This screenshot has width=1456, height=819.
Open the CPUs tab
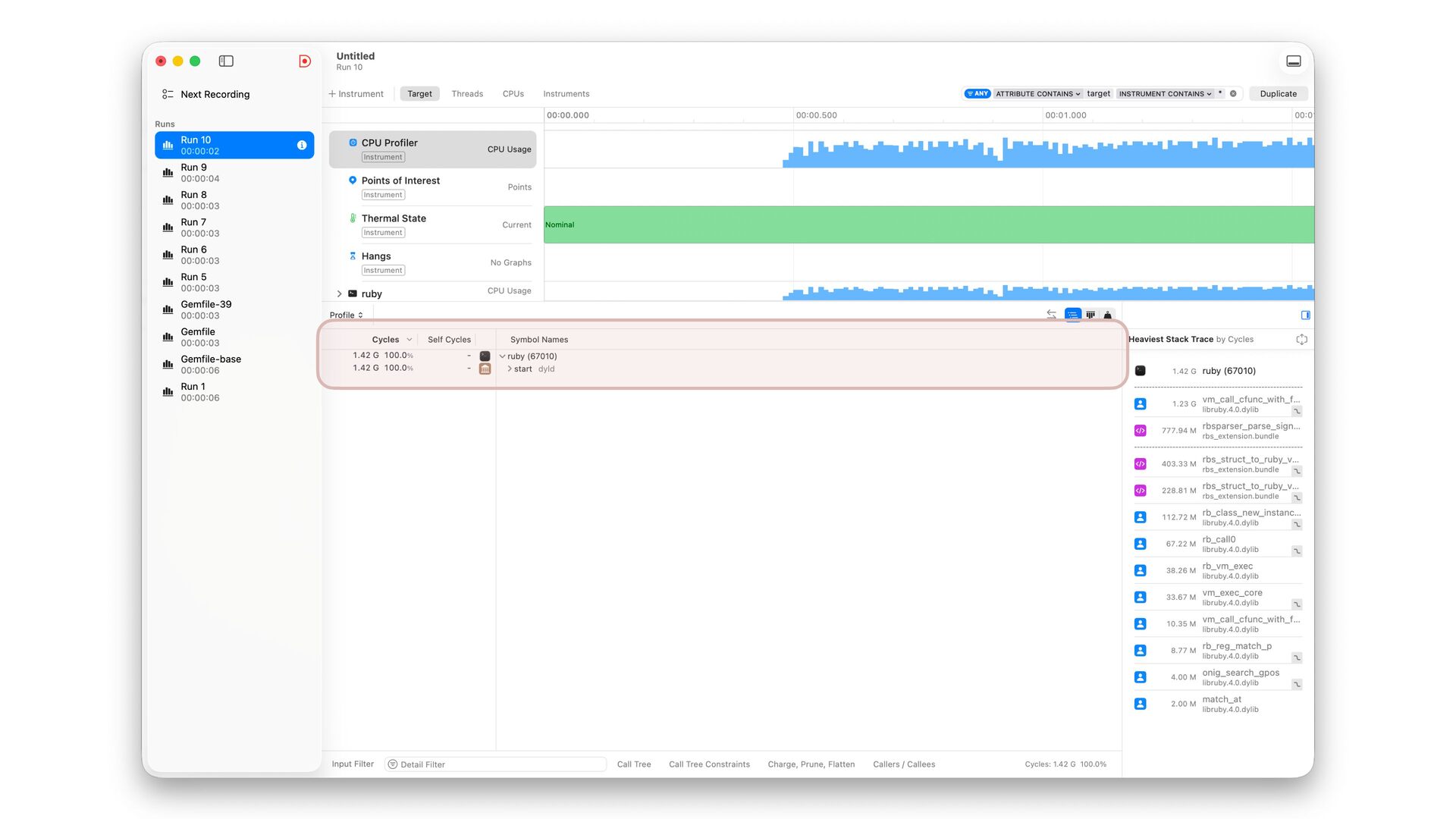513,94
